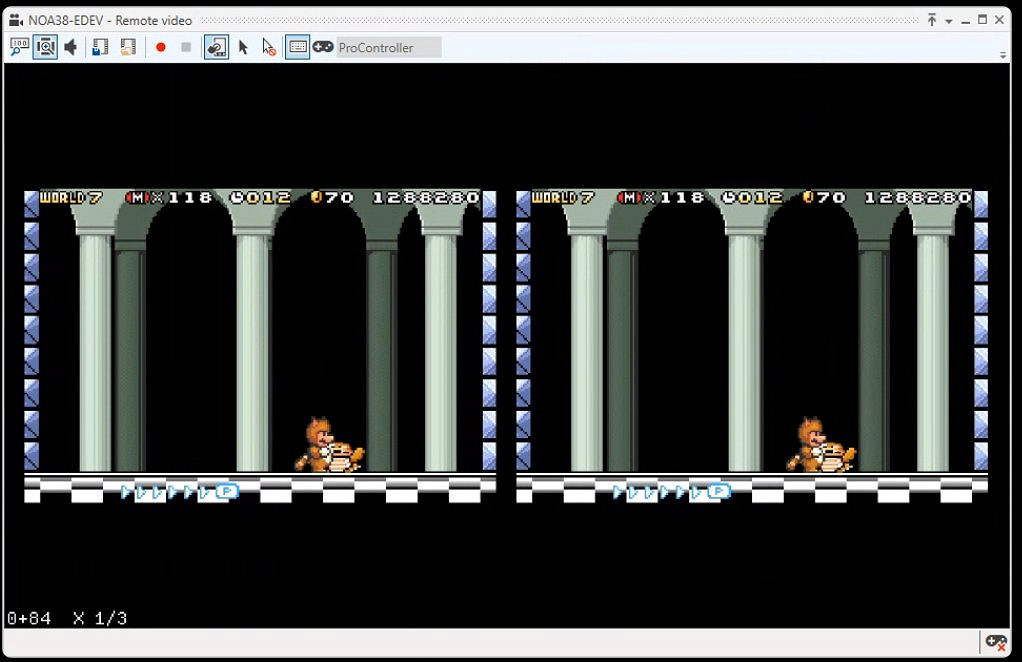Click the orange save-to-folder screenshot icon
The height and width of the screenshot is (662, 1022).
point(127,47)
